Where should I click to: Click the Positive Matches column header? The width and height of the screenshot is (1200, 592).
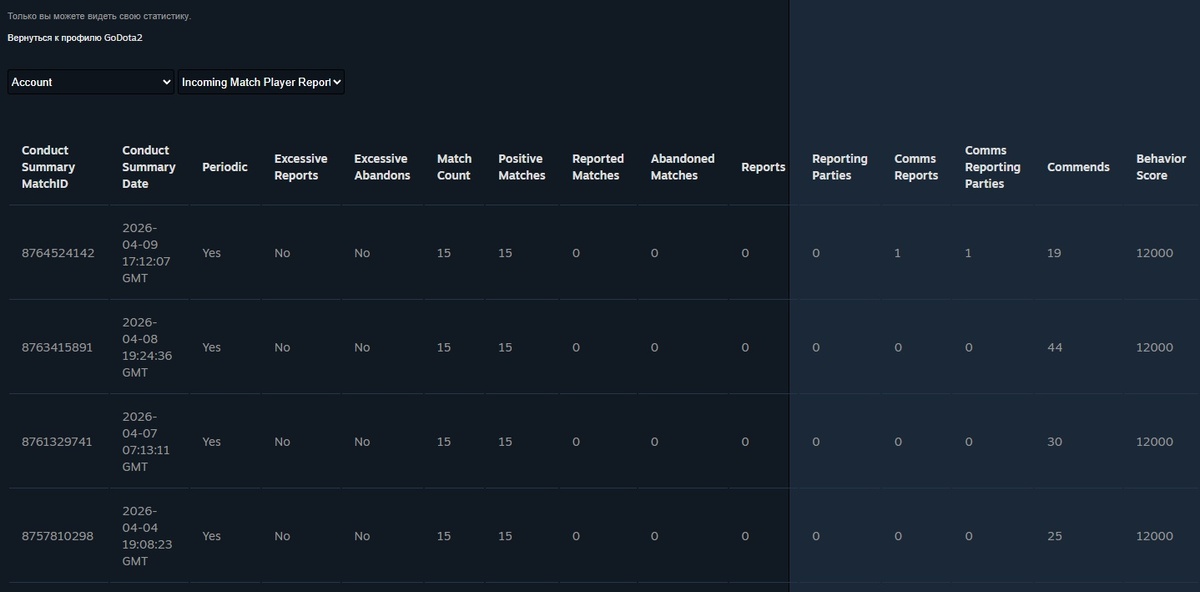522,167
